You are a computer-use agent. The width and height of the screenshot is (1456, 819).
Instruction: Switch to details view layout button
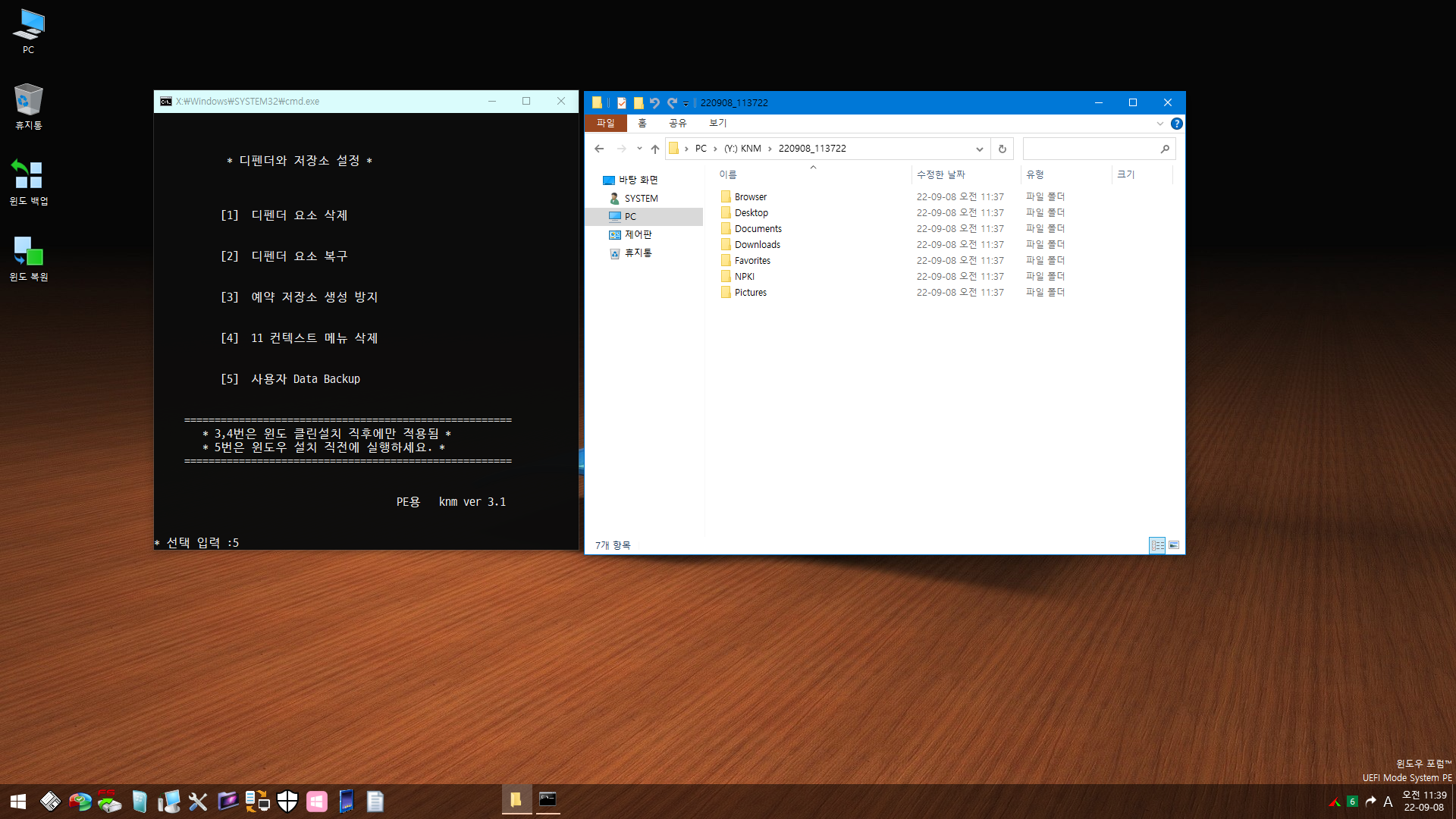point(1157,545)
